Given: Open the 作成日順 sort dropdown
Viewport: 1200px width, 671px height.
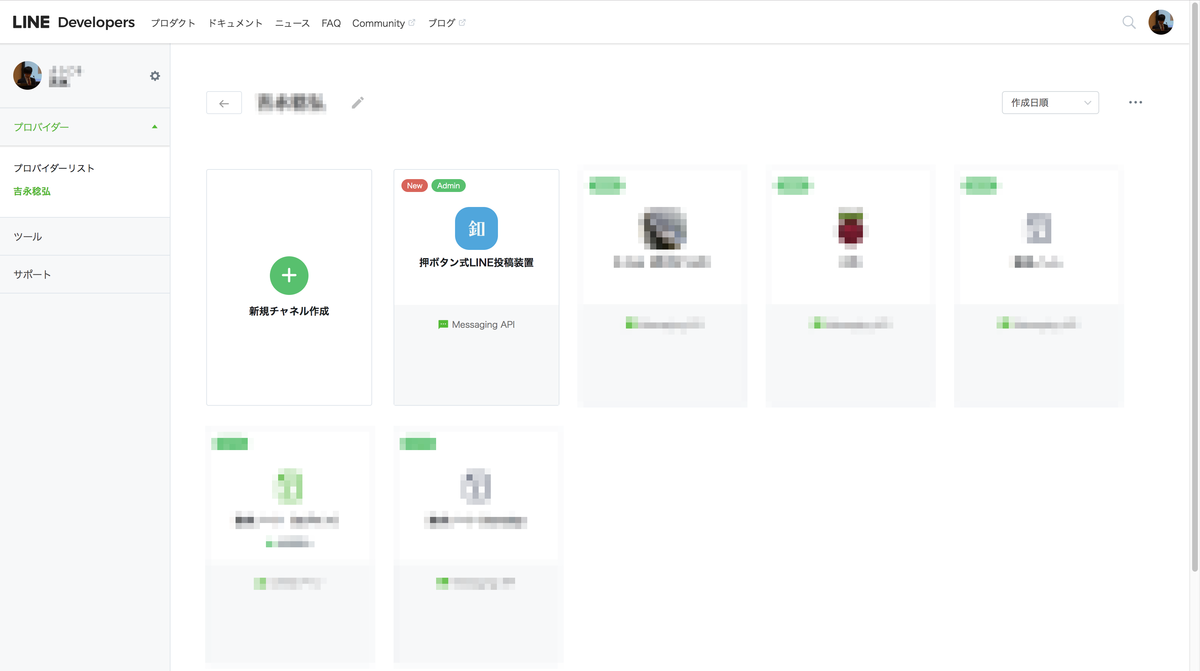Looking at the screenshot, I should click(x=1049, y=102).
